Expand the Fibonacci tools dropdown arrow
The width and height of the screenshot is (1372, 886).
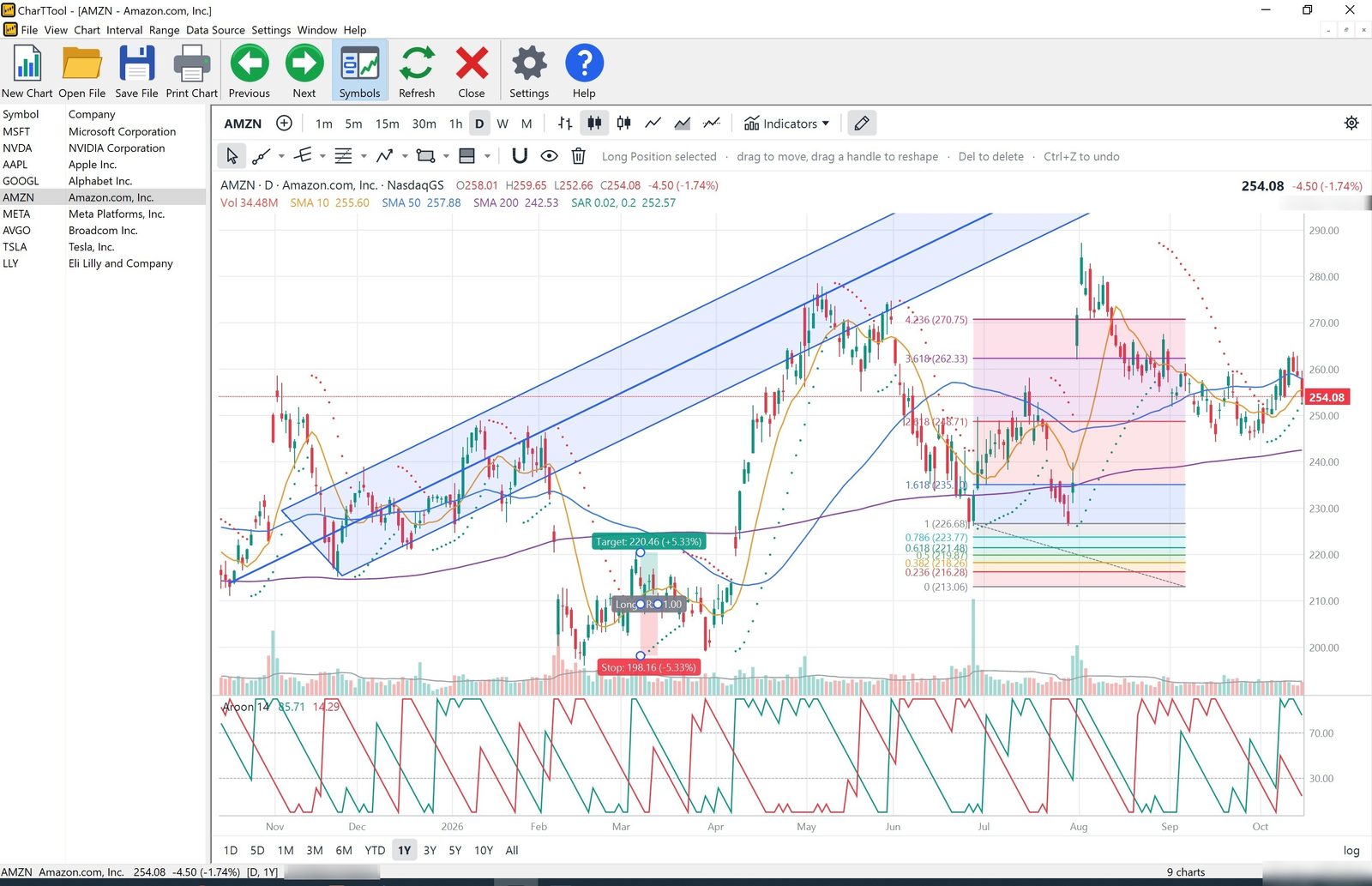(364, 156)
